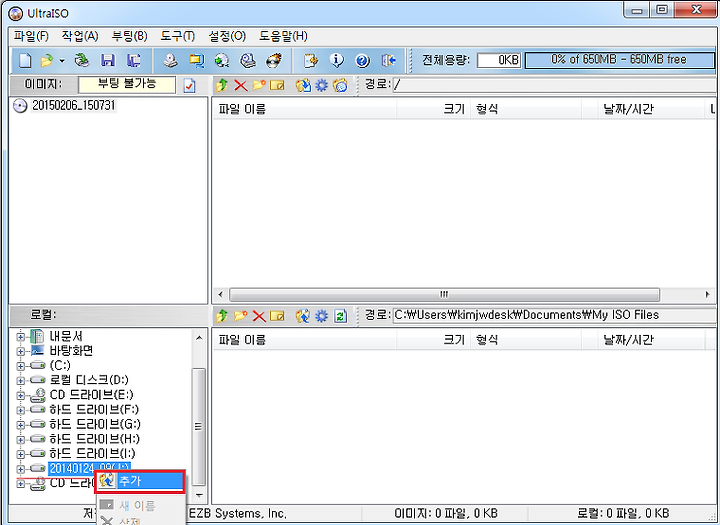720x525 pixels.
Task: Click the Open CD/DVD disc icon
Action: point(82,61)
